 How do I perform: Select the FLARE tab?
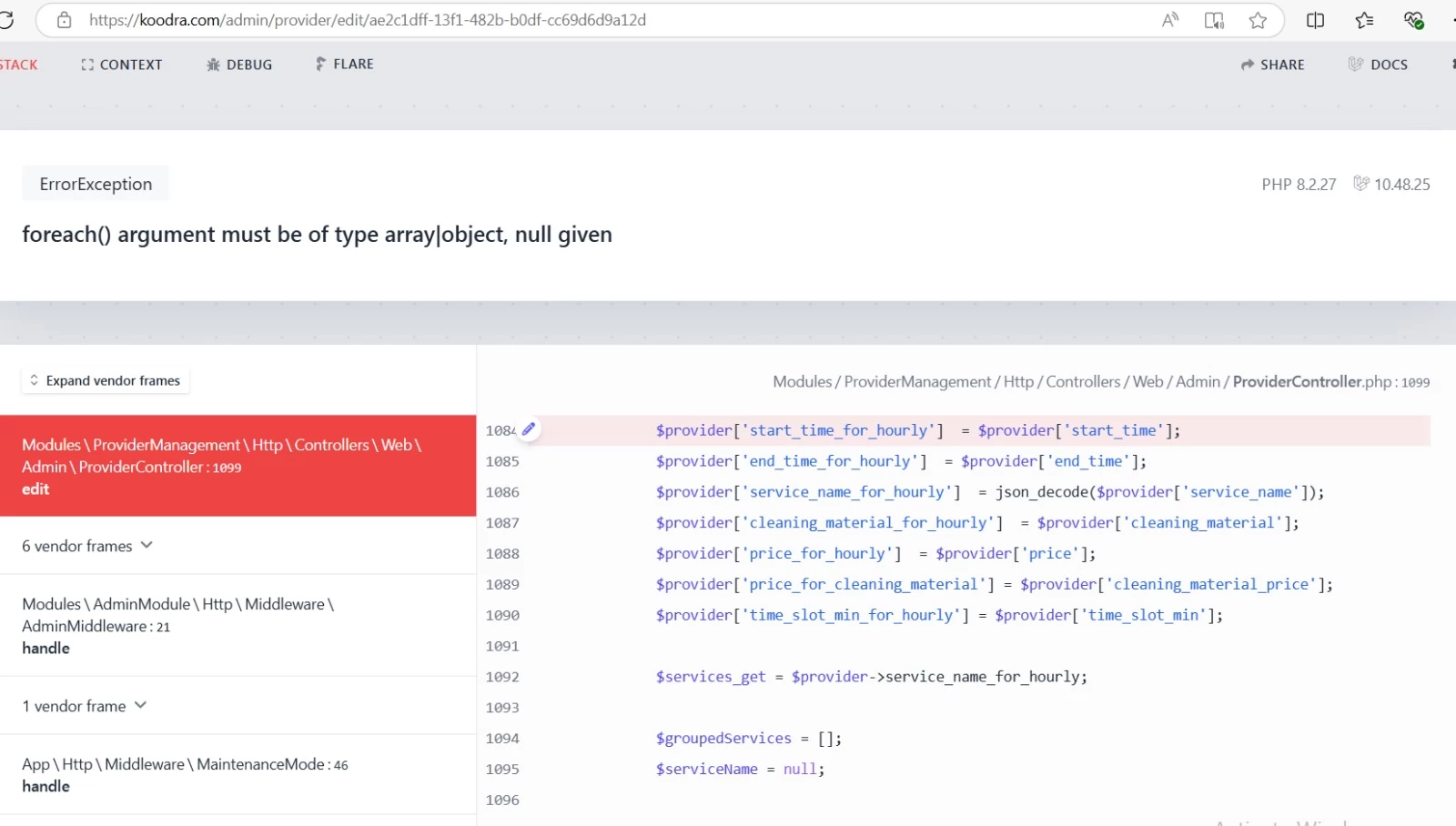[344, 64]
